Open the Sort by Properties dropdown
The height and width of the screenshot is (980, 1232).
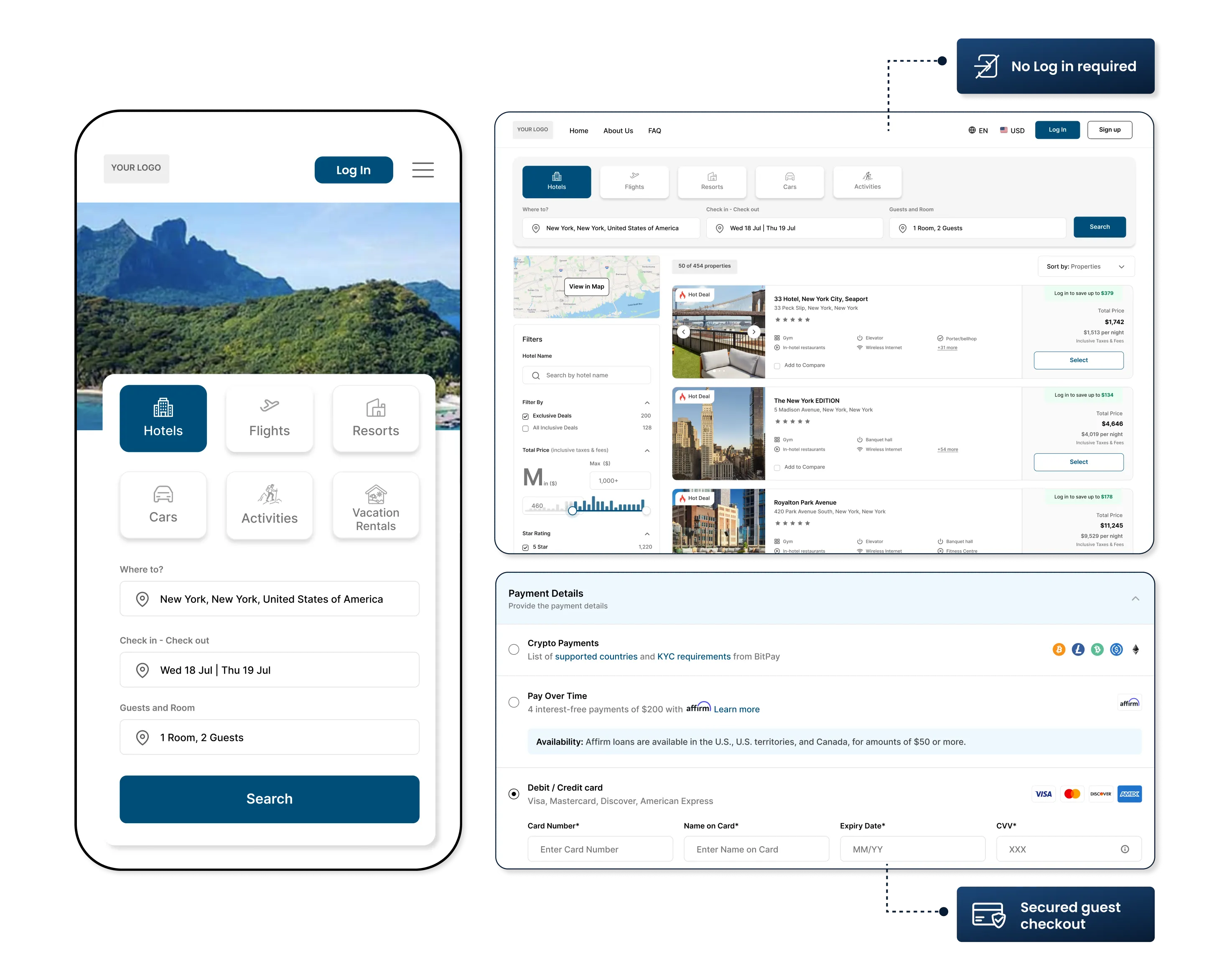coord(1086,266)
